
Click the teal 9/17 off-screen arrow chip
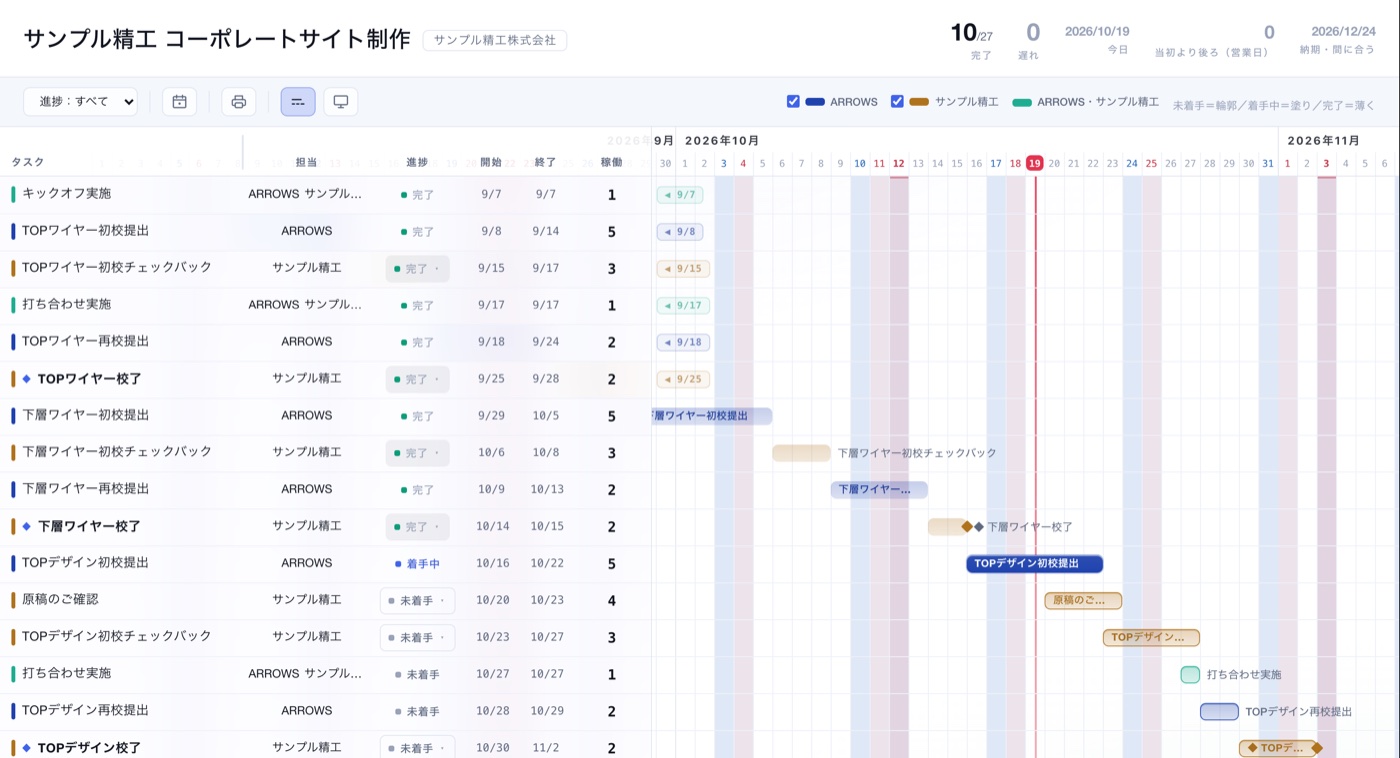[683, 306]
